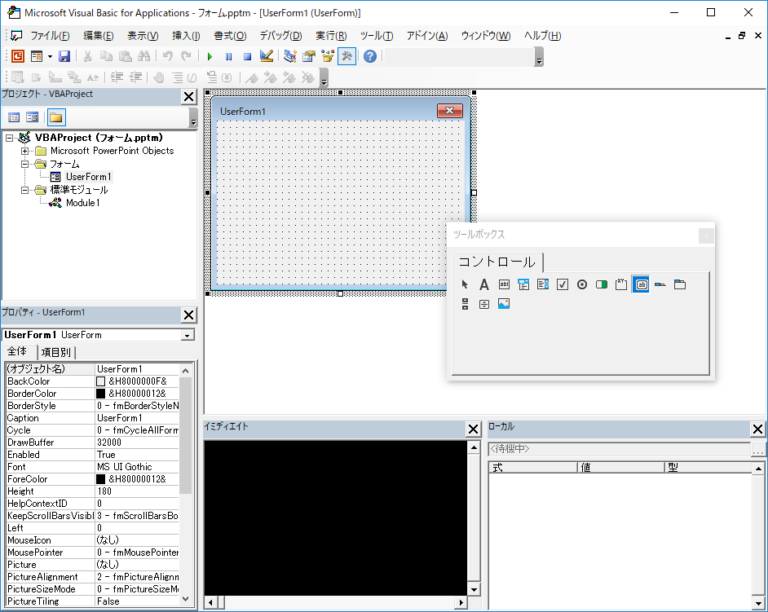Select Module1 in the project tree
Screen dimensions: 768x612
[x=83, y=203]
